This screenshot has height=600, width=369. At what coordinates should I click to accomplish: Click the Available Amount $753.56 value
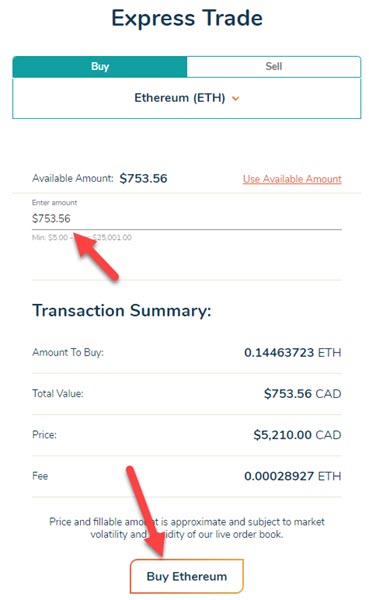[144, 178]
